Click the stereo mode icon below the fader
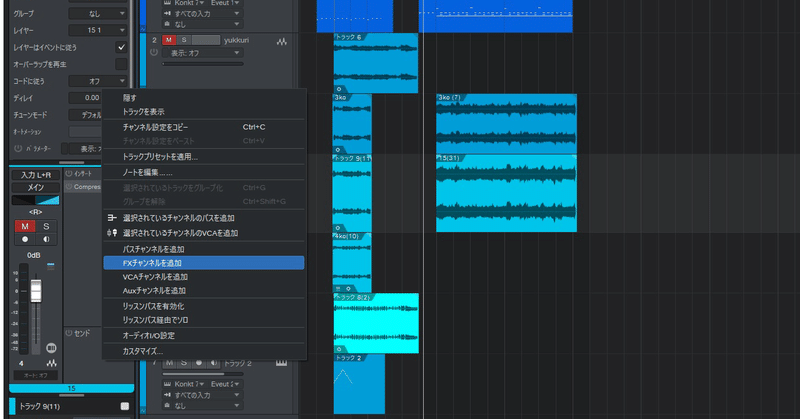The image size is (800, 419). coord(51,348)
